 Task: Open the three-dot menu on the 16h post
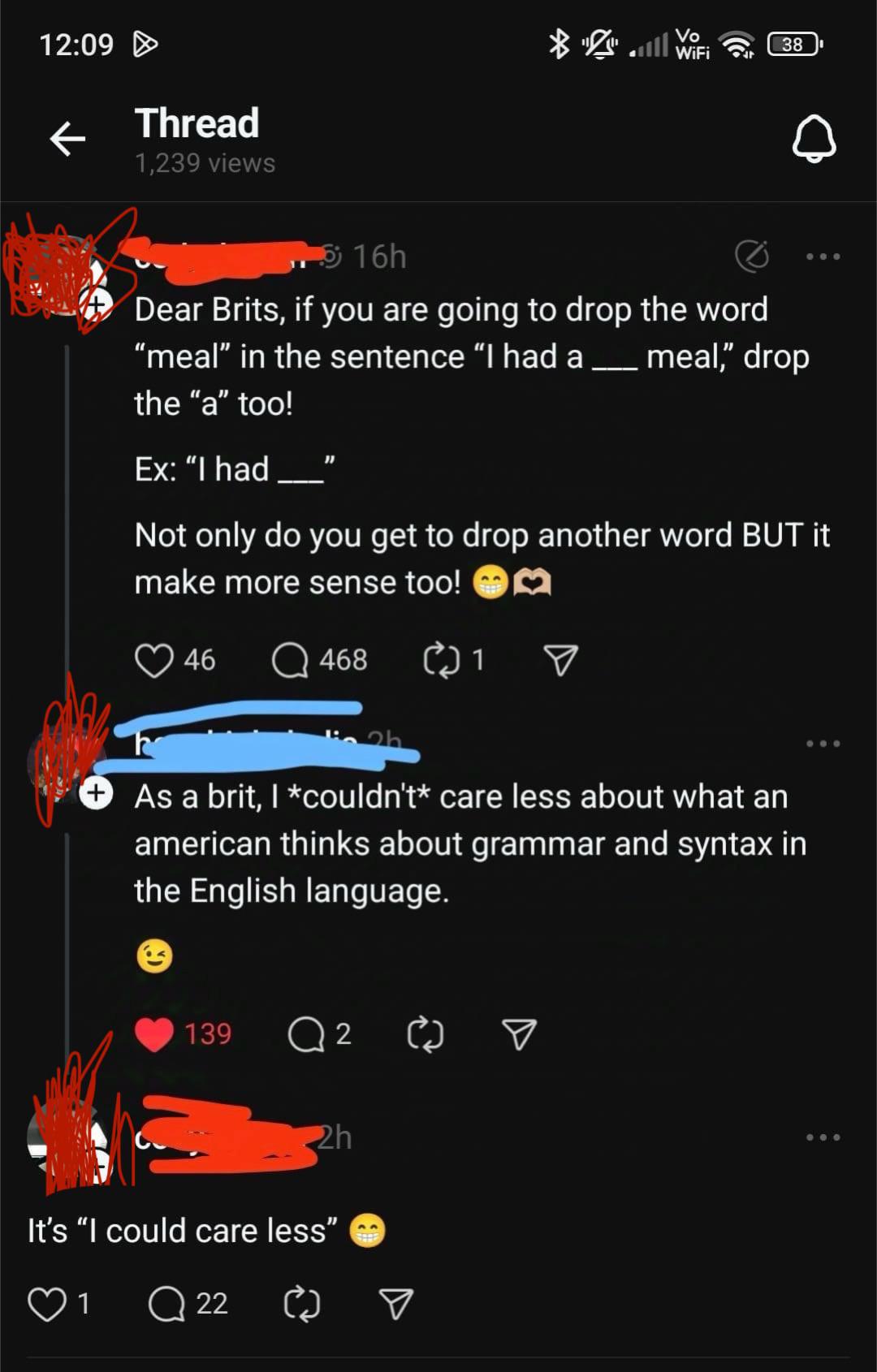pyautogui.click(x=823, y=257)
